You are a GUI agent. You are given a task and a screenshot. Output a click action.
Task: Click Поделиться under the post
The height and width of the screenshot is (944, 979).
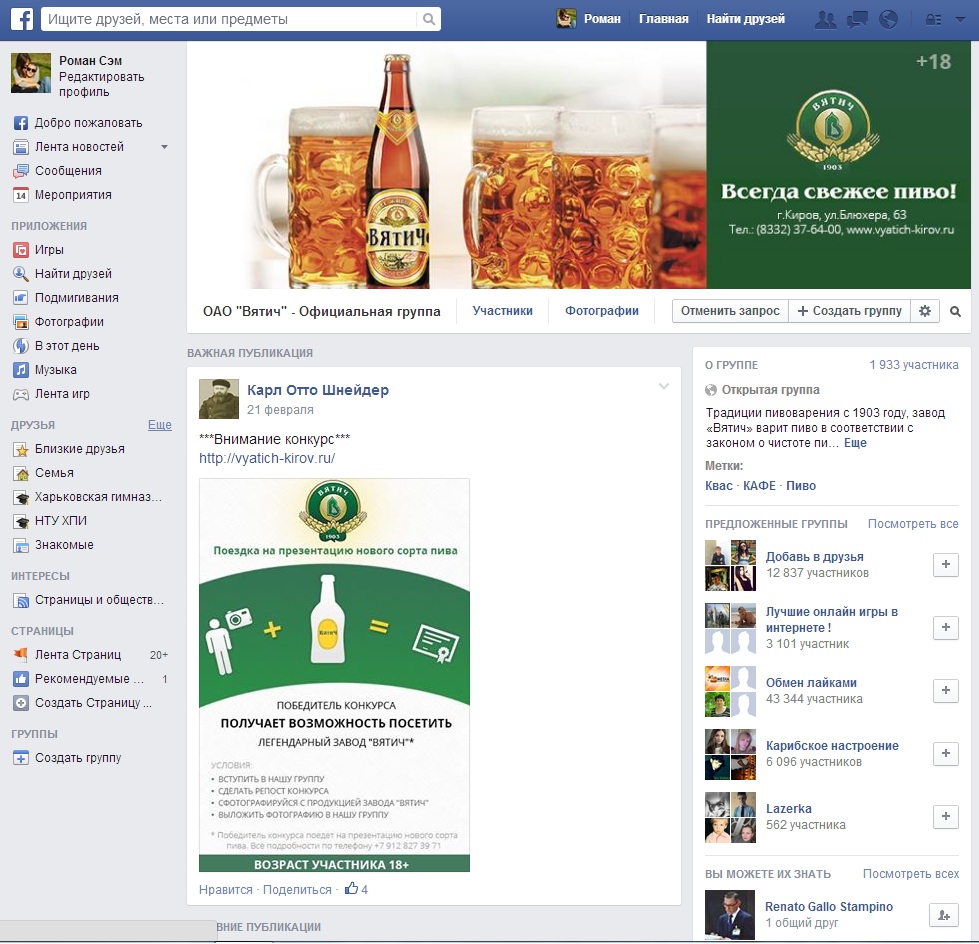pos(297,890)
